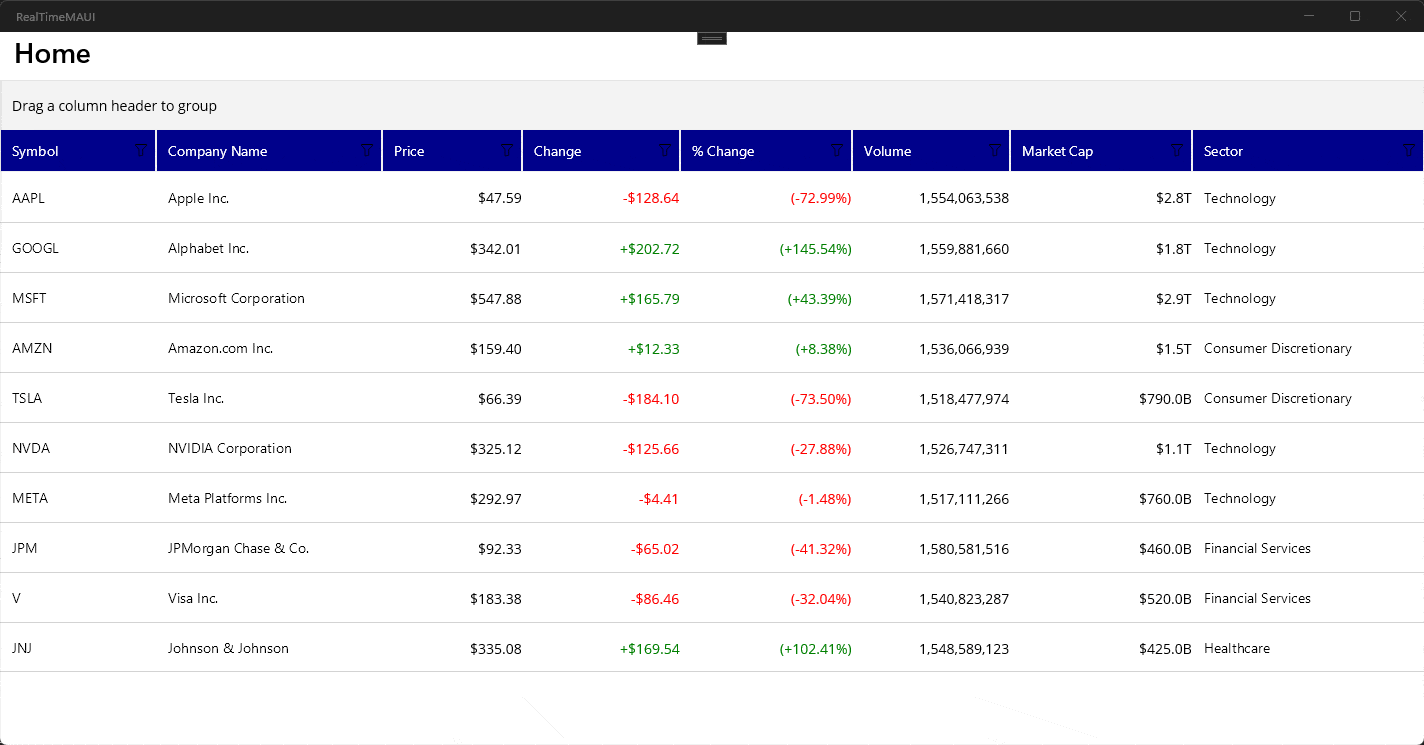Image resolution: width=1424 pixels, height=745 pixels.
Task: Open the Market Cap column filter icon
Action: point(1175,150)
